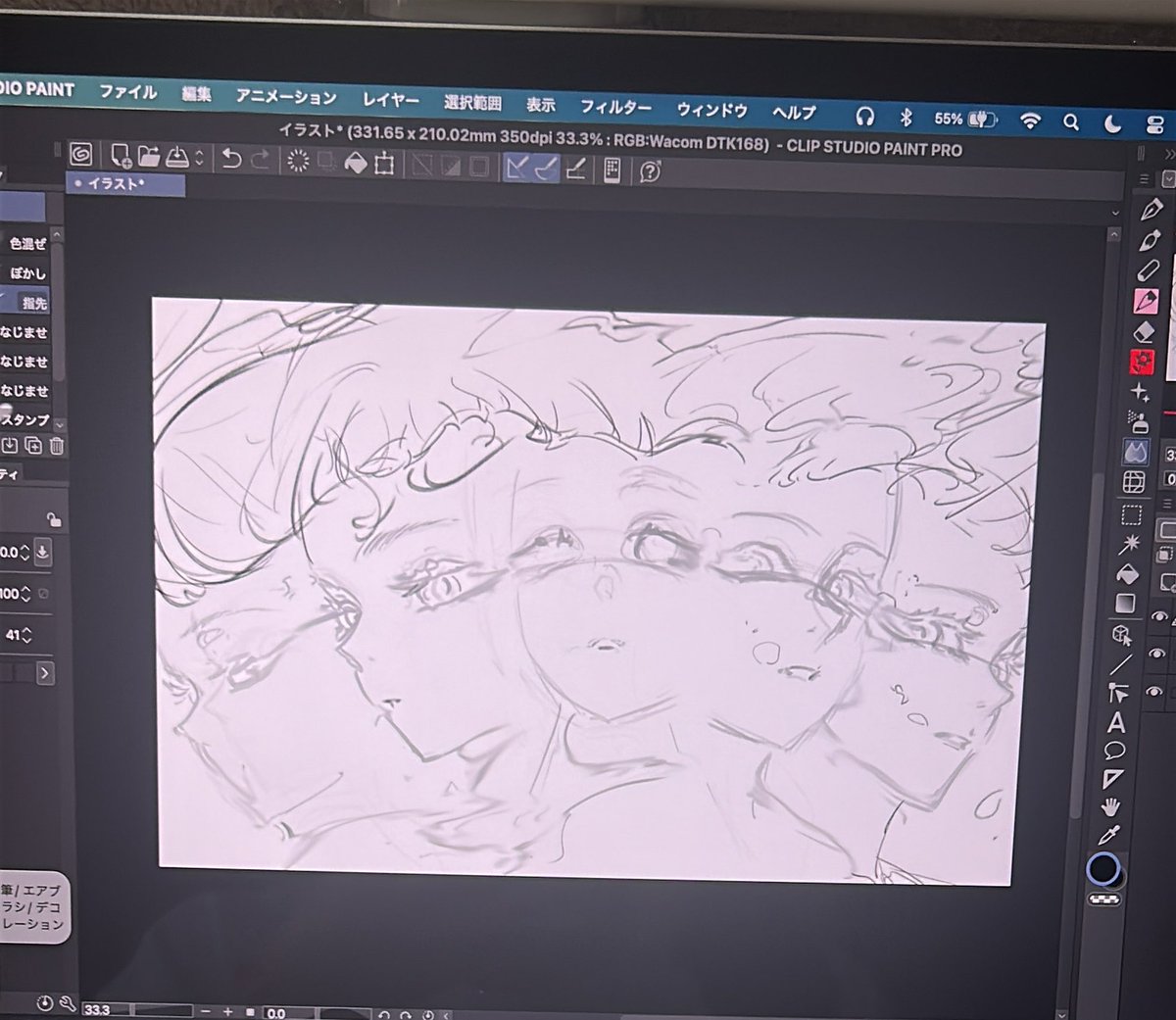Viewport: 1176px width, 1020px height.
Task: Open the レイヤー menu
Action: click(x=390, y=100)
